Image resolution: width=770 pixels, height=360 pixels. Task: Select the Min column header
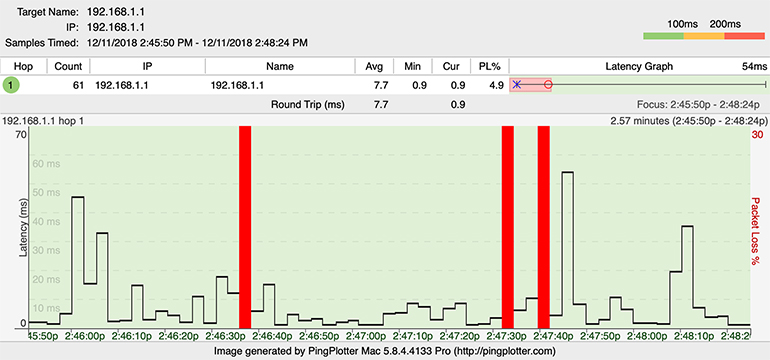pos(412,66)
